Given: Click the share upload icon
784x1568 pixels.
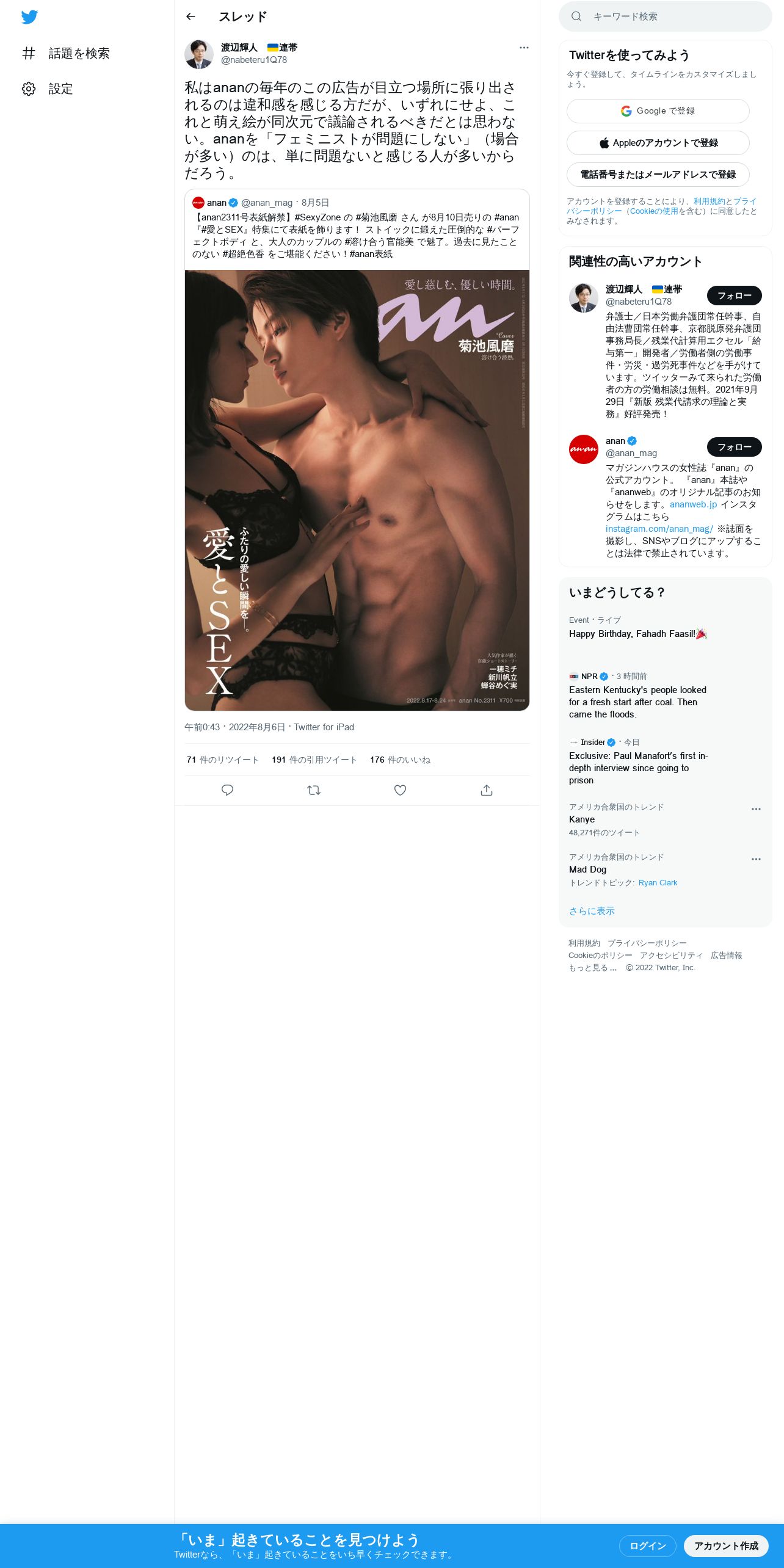Looking at the screenshot, I should click(487, 790).
